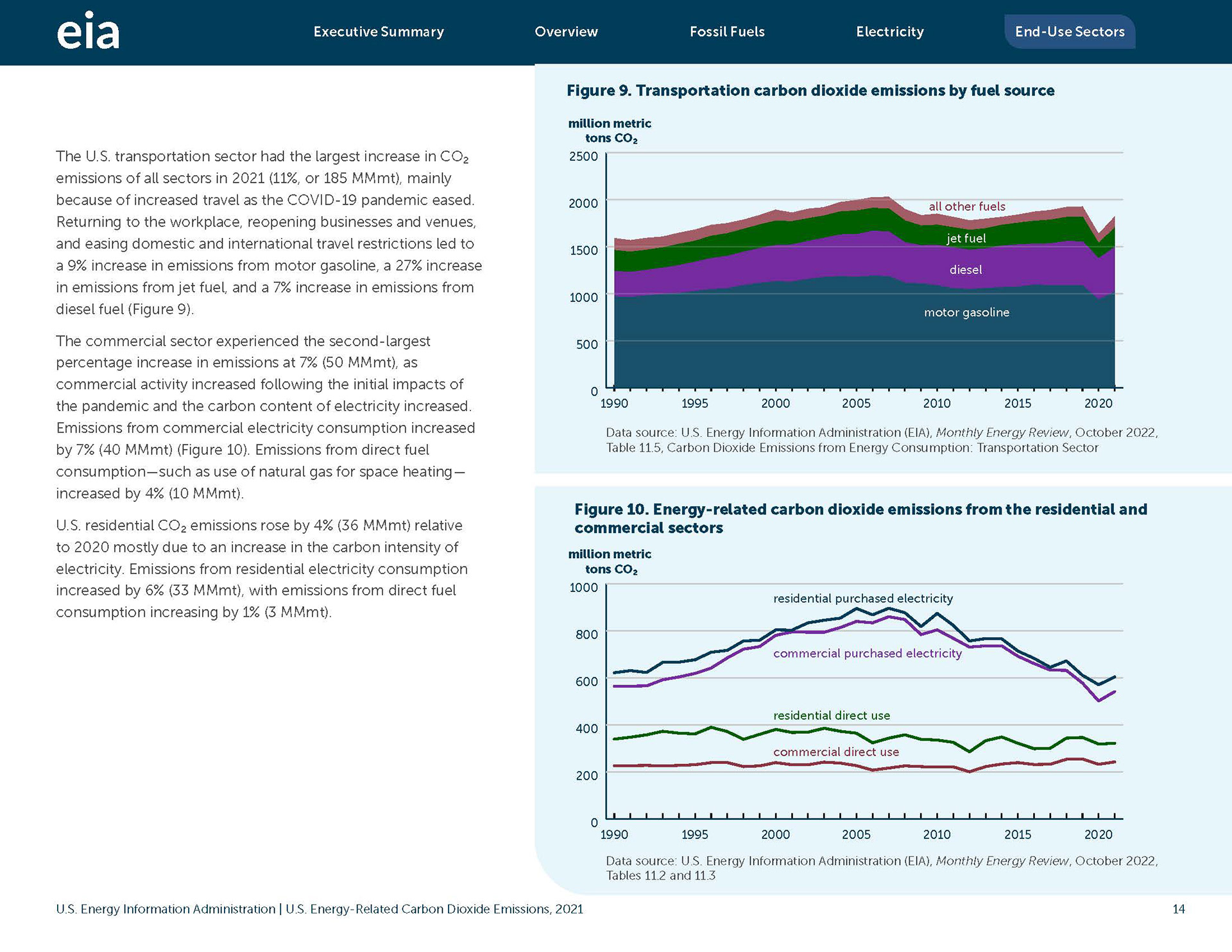
Task: Click Monthly Energy Review under Figure 10
Action: (x=1002, y=861)
